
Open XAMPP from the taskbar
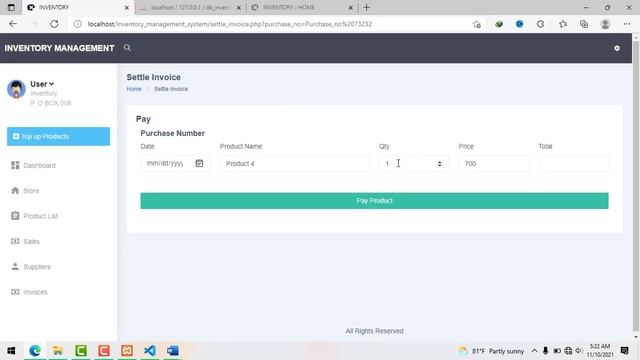pos(127,351)
